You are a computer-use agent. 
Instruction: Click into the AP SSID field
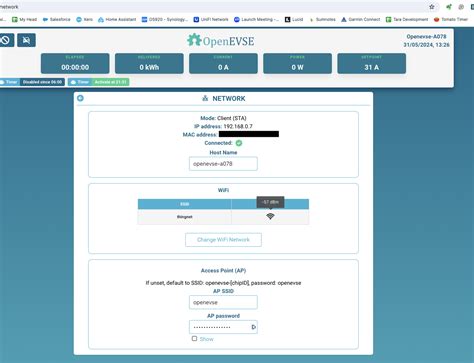223,302
